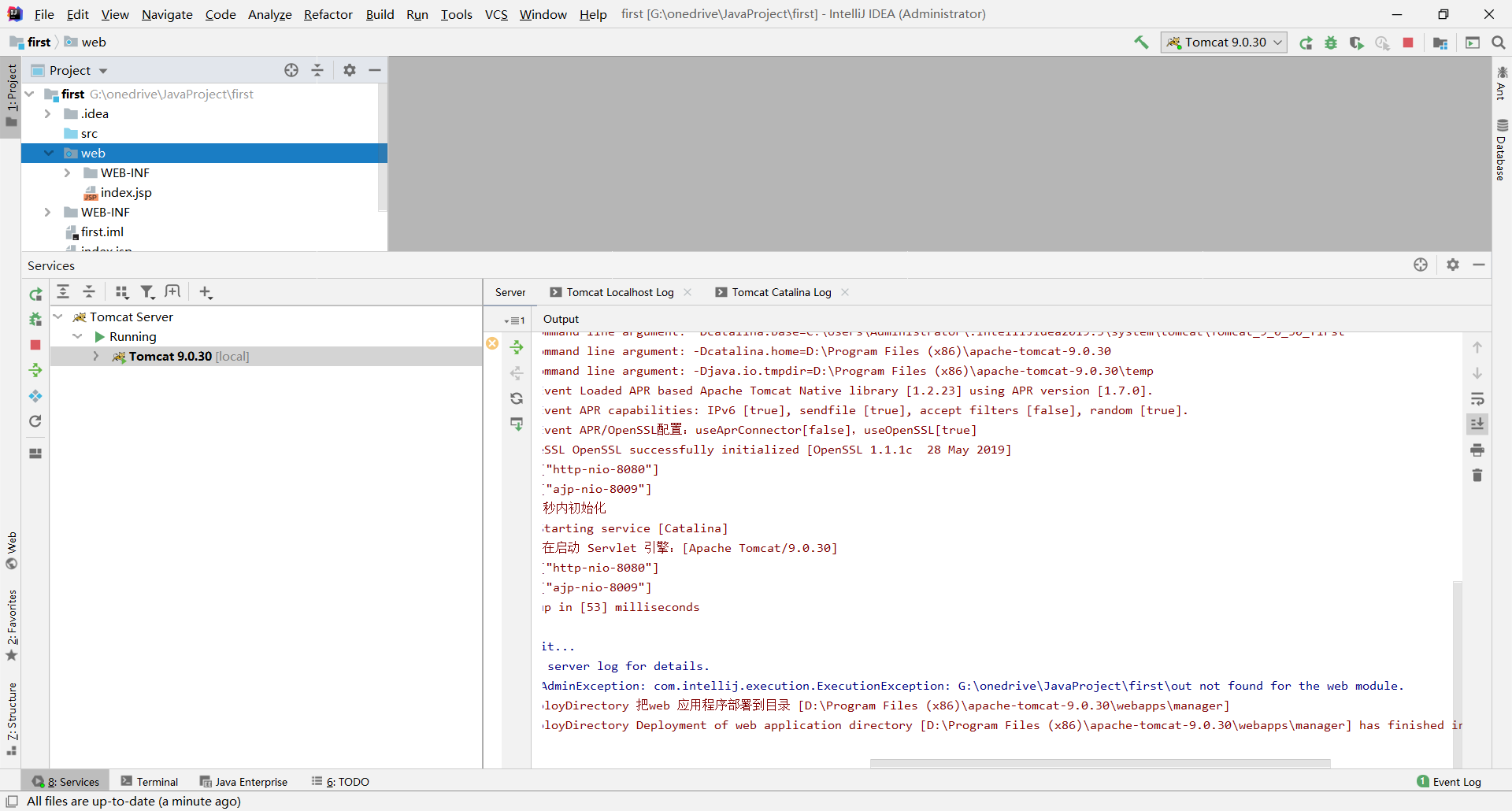Open the 6: TODO tool window

[340, 782]
